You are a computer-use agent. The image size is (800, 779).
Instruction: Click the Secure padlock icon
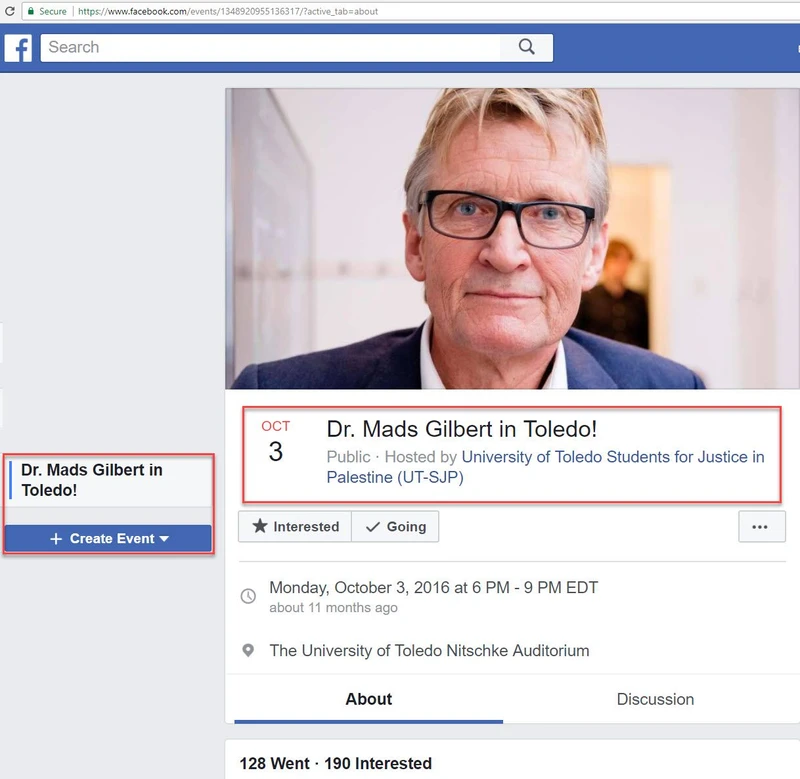(x=31, y=11)
